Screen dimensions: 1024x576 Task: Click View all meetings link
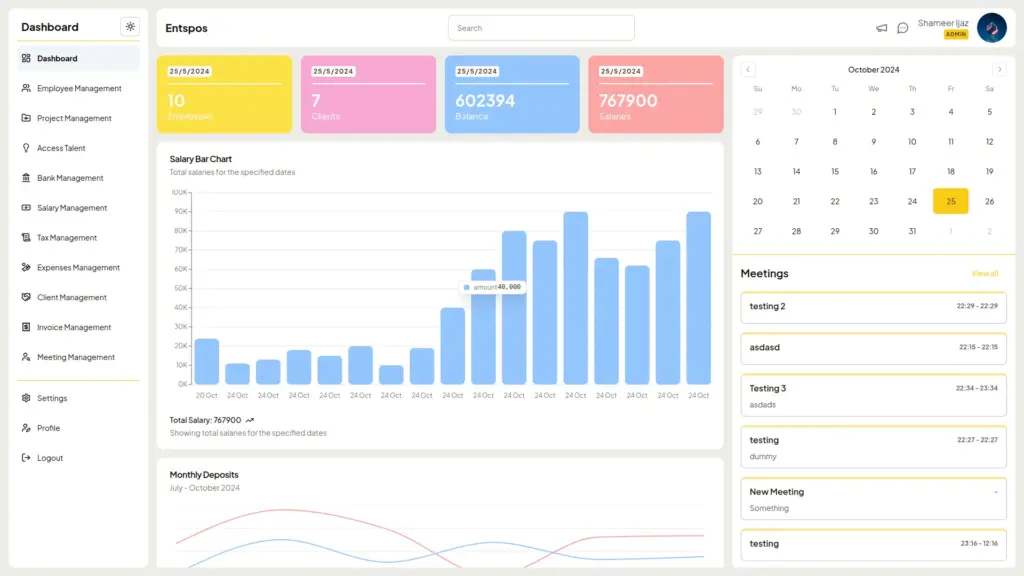pyautogui.click(x=984, y=273)
